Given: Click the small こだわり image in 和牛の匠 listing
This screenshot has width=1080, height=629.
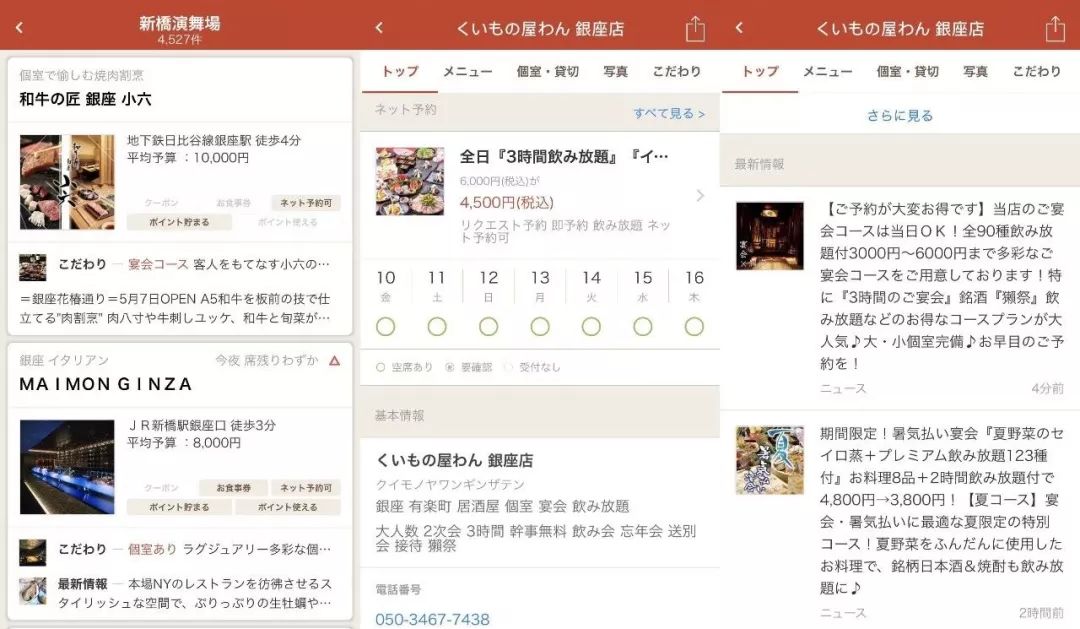Looking at the screenshot, I should [32, 267].
